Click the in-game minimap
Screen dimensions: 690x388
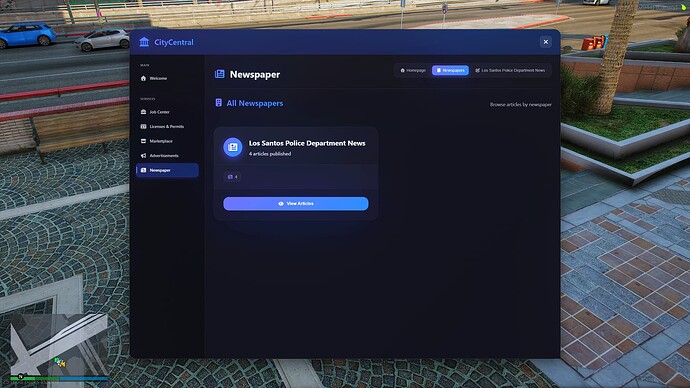[x=59, y=343]
